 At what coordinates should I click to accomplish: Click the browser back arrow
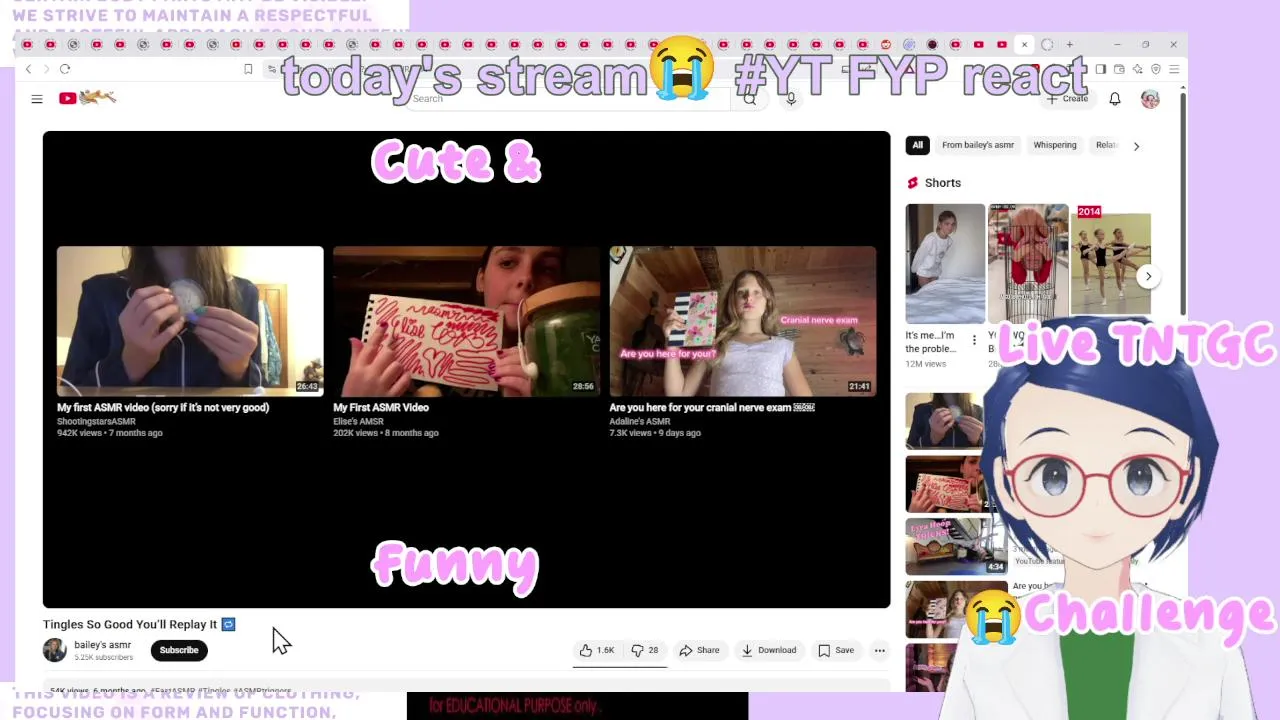pyautogui.click(x=28, y=69)
